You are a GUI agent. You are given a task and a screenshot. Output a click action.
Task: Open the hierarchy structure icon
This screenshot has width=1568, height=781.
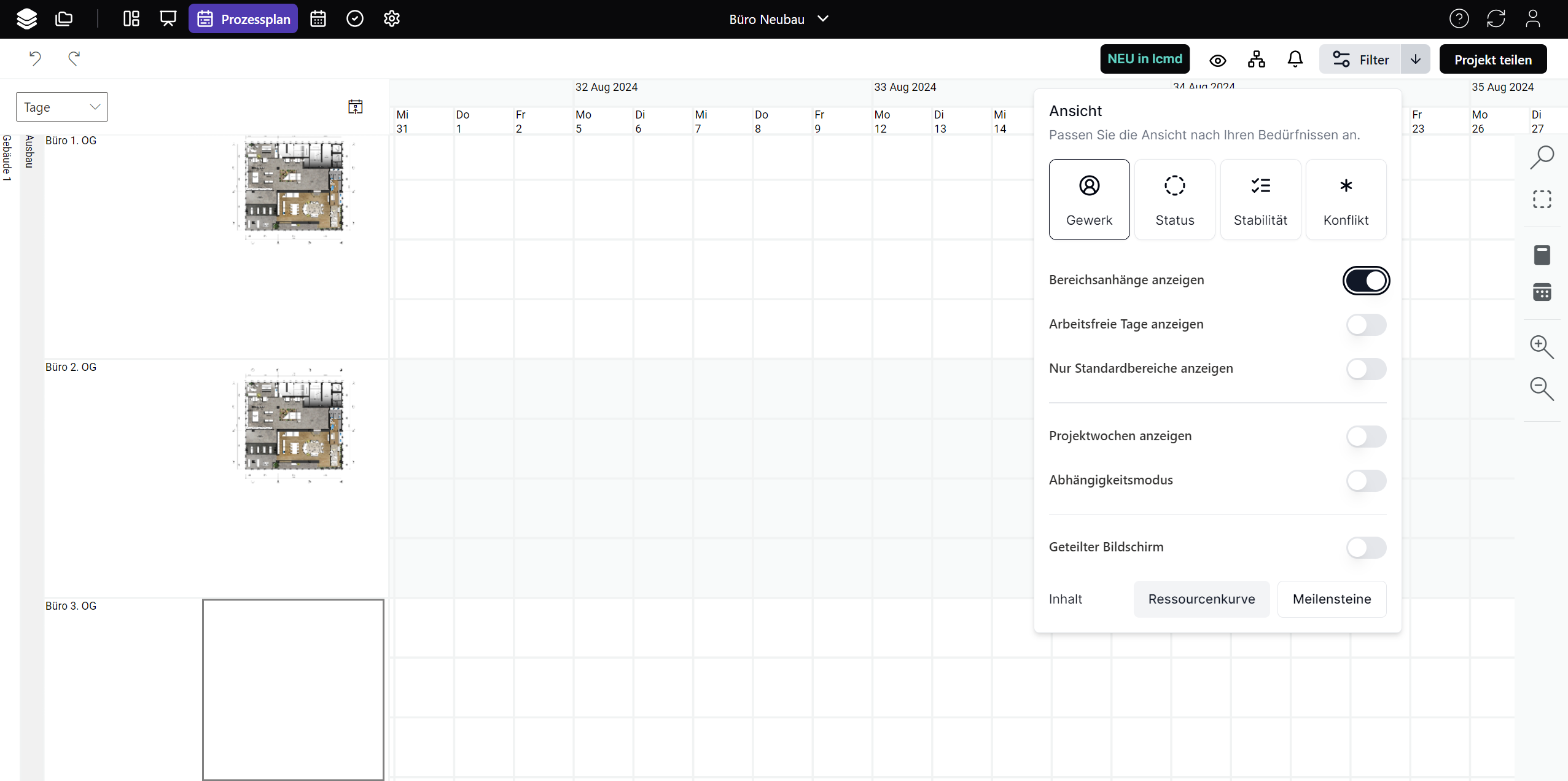tap(1256, 60)
